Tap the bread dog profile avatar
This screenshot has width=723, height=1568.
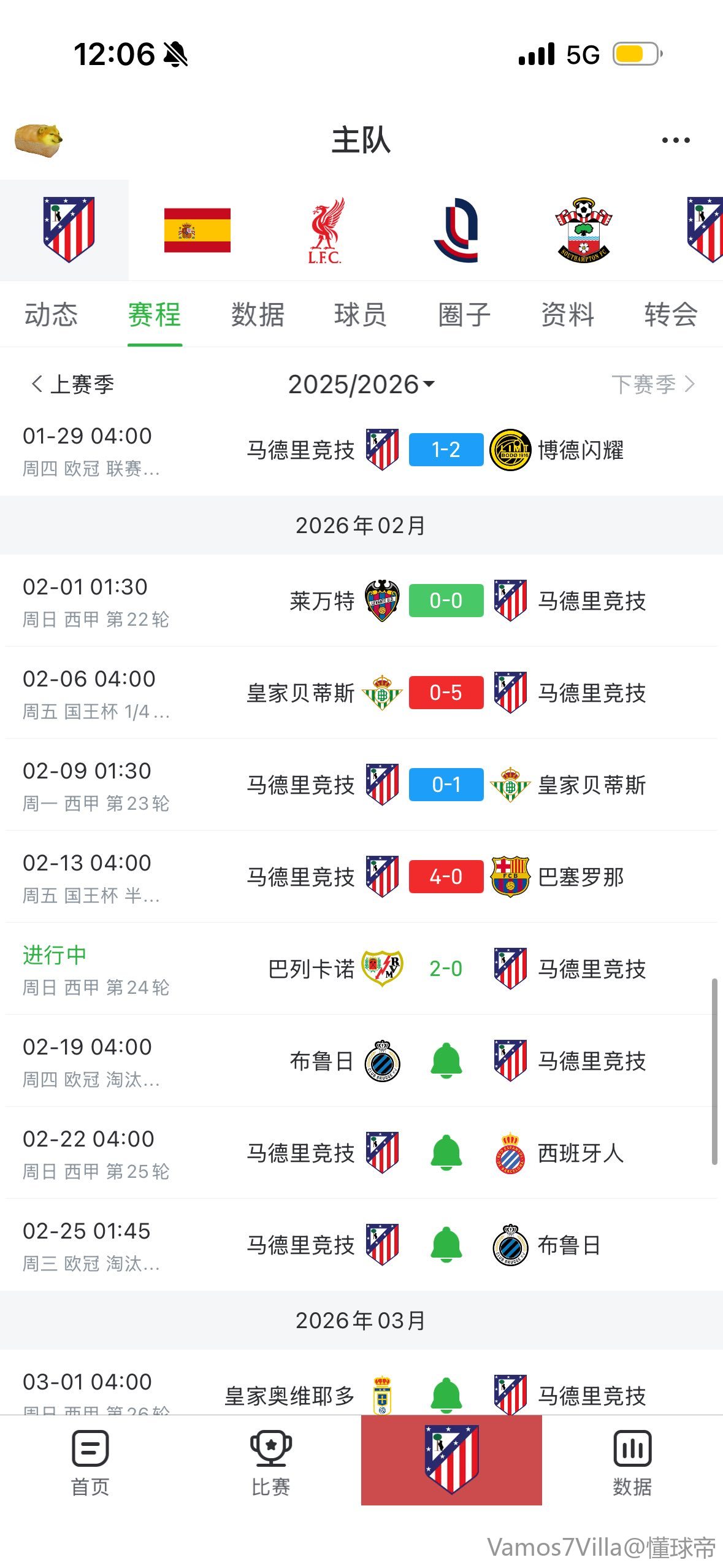[39, 140]
